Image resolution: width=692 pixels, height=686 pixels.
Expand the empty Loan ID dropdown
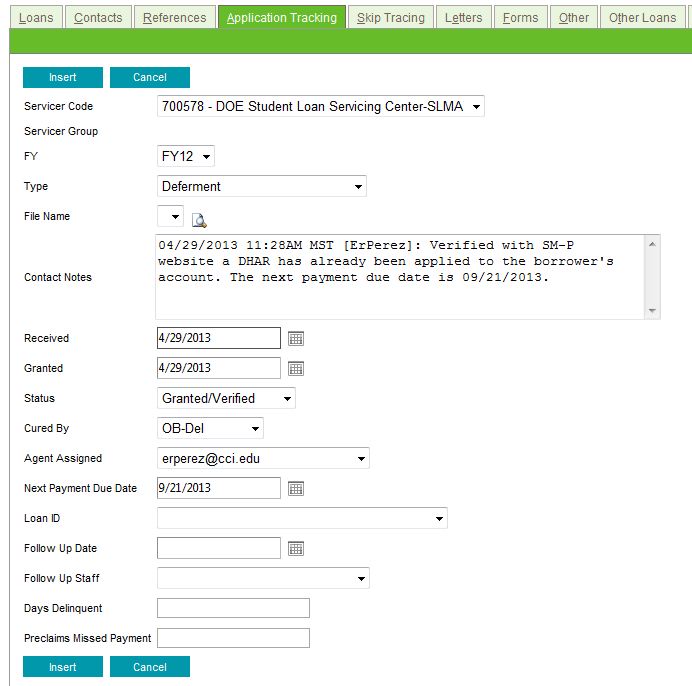pos(302,518)
